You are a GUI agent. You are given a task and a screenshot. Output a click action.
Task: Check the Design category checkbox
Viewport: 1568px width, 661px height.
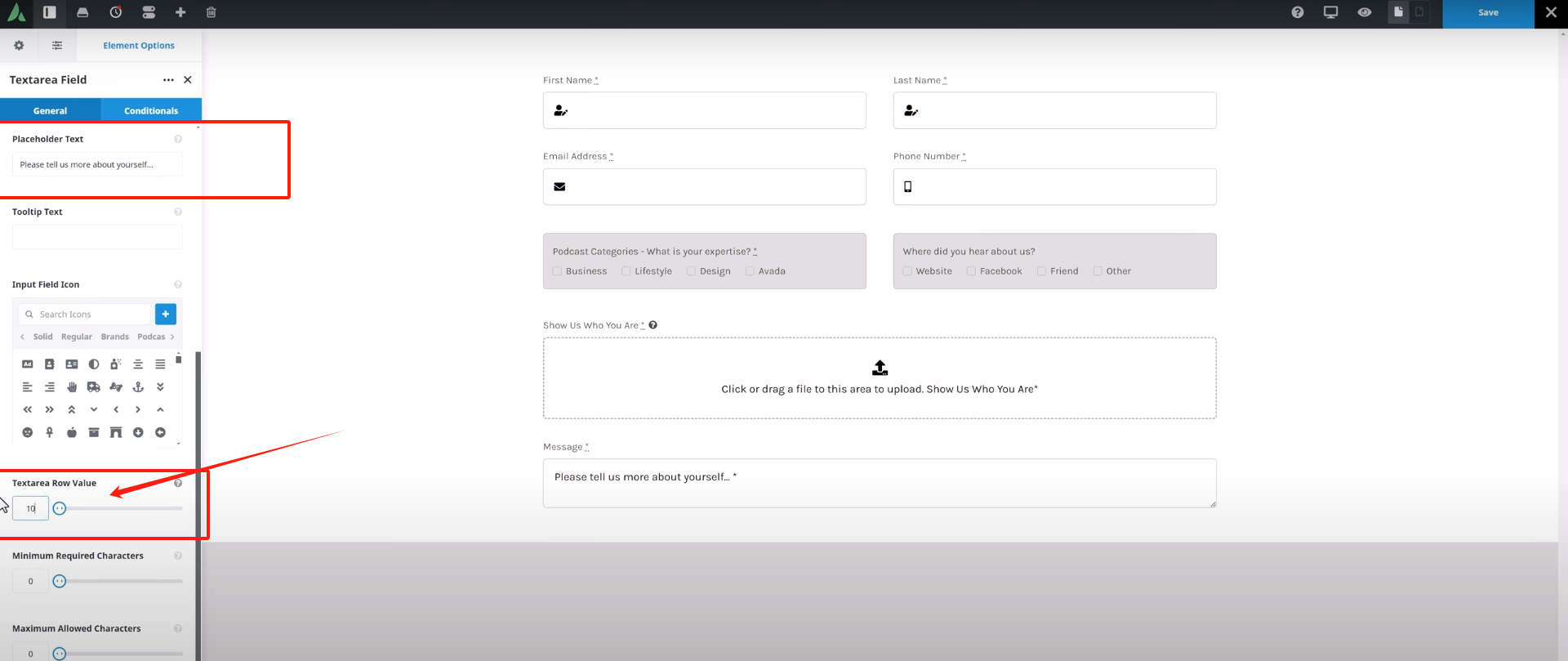[x=691, y=271]
